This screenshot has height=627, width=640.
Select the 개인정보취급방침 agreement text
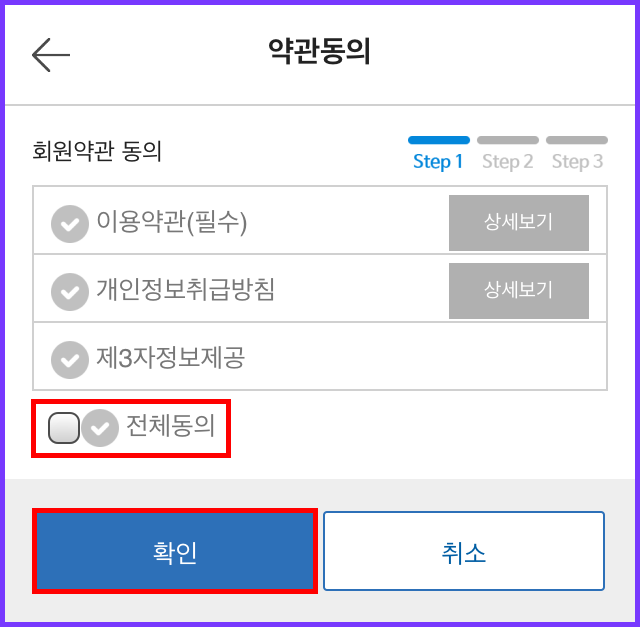185,290
